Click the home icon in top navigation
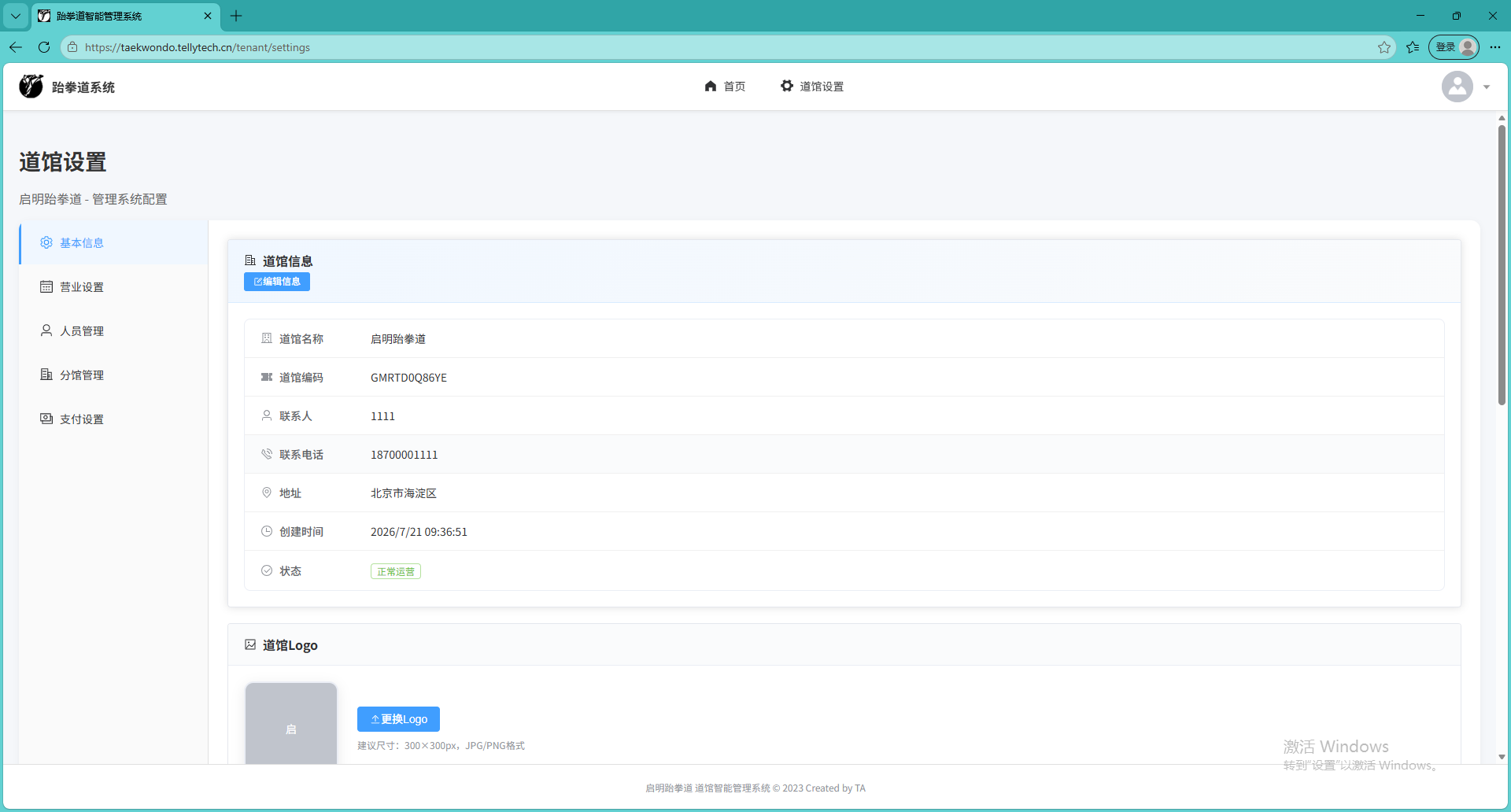The height and width of the screenshot is (812, 1511). (711, 86)
